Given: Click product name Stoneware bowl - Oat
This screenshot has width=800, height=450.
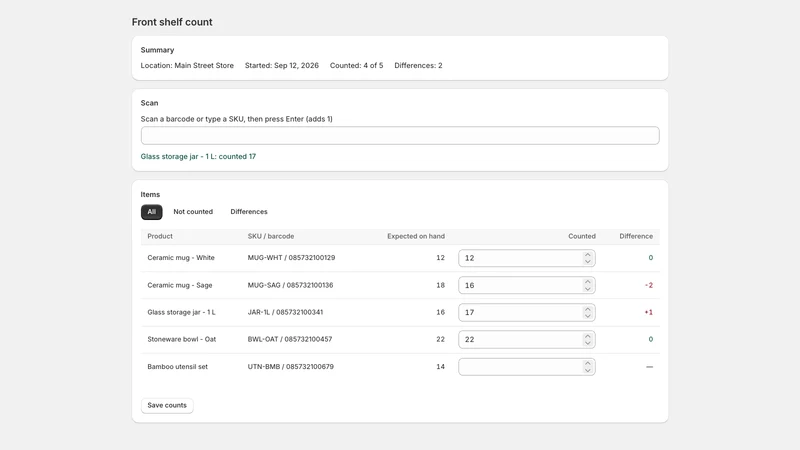Looking at the screenshot, I should pos(182,339).
